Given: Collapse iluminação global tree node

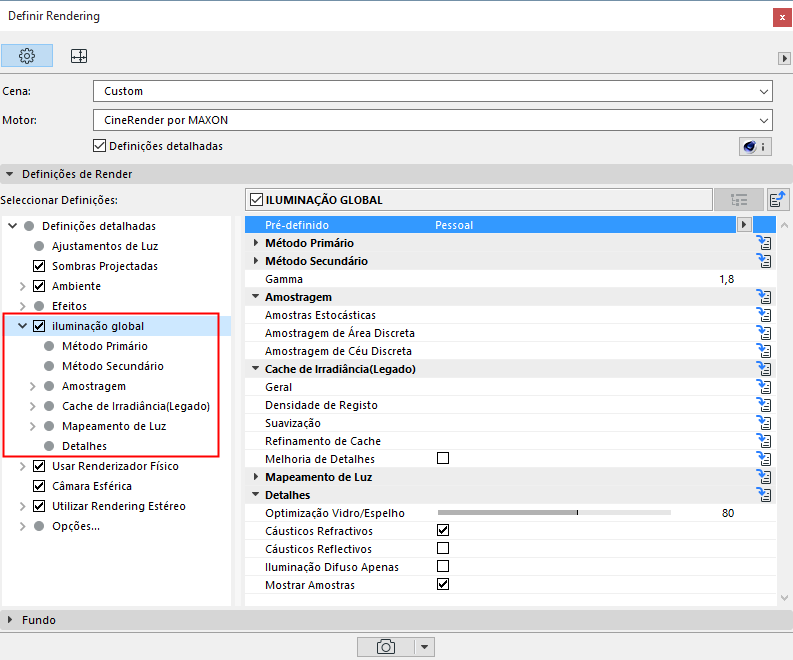Looking at the screenshot, I should [x=22, y=326].
